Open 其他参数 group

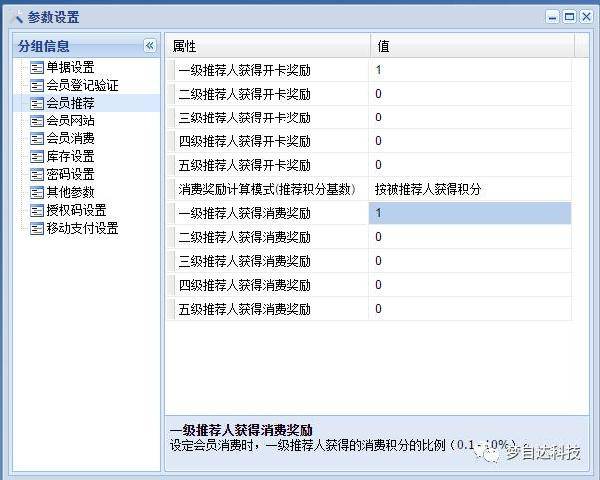[x=70, y=192]
